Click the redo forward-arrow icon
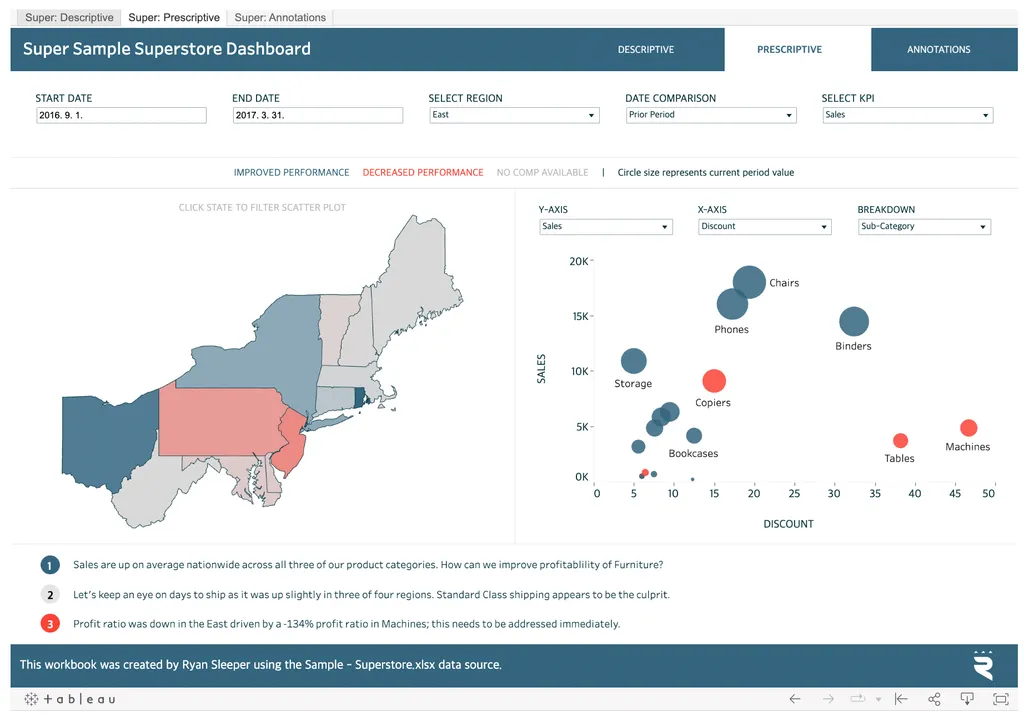1024x721 pixels. click(828, 699)
